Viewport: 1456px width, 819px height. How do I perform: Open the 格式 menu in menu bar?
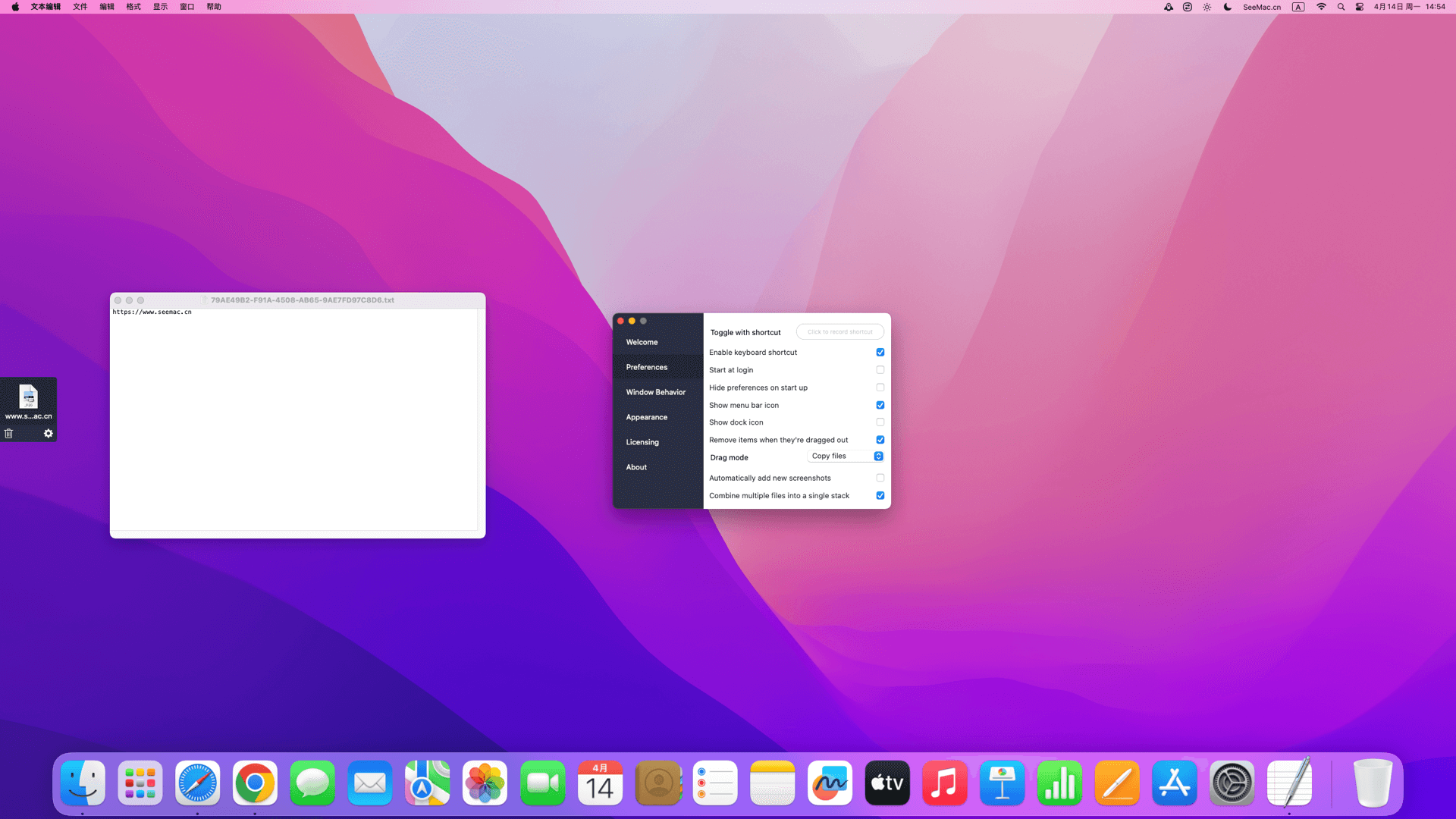pos(133,7)
